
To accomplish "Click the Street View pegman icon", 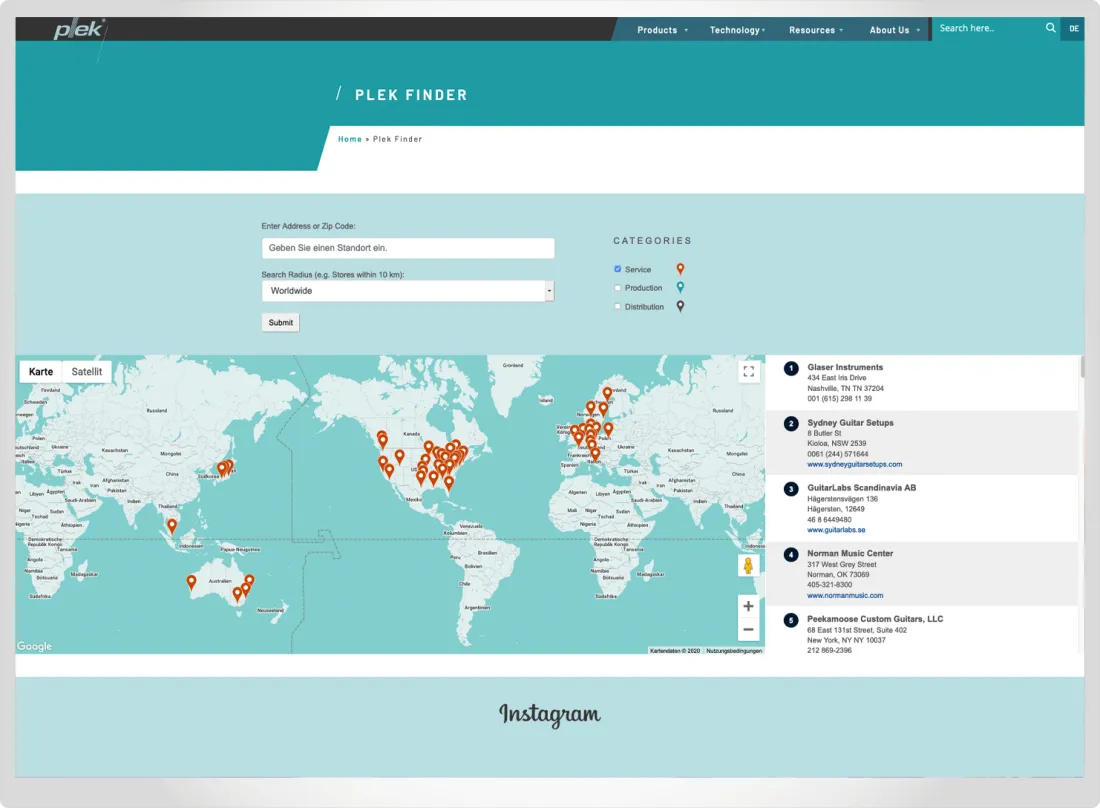I will pos(747,566).
